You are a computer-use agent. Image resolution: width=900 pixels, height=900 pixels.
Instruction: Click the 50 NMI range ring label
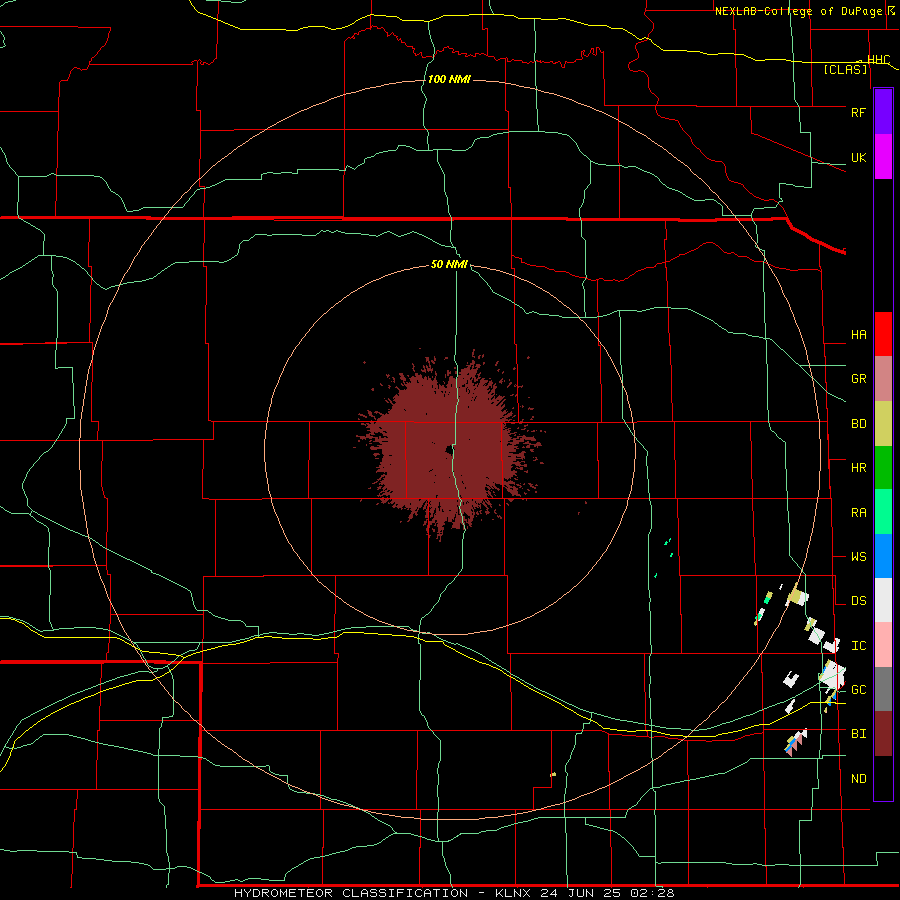click(449, 264)
